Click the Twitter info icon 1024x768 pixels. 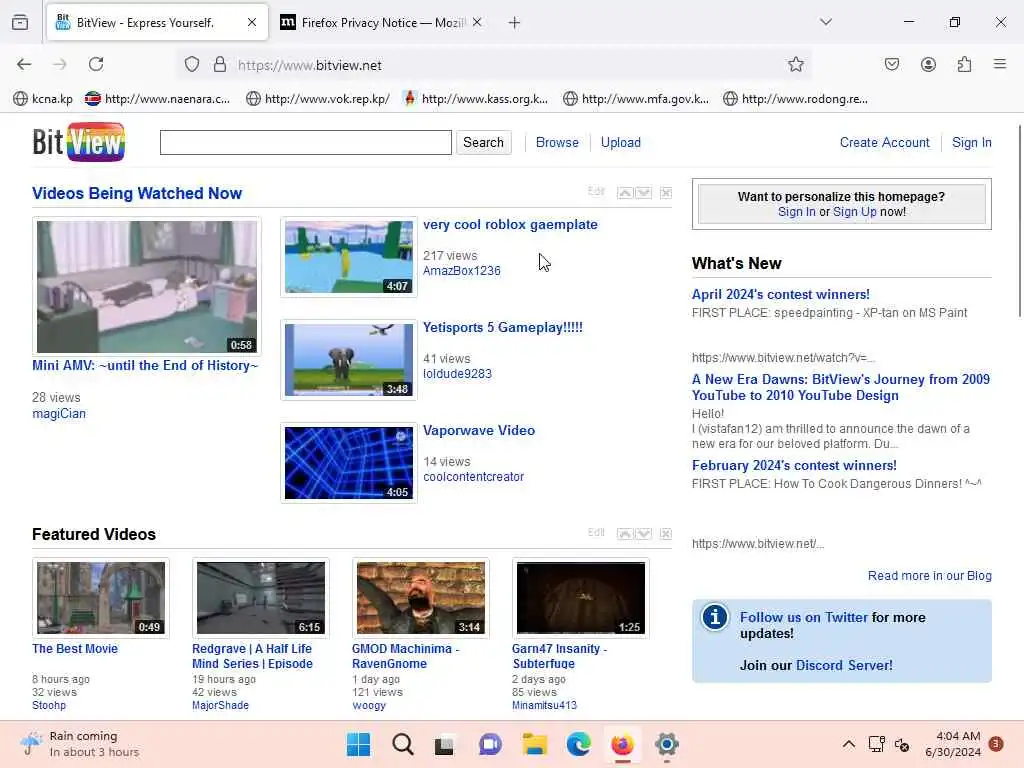714,616
